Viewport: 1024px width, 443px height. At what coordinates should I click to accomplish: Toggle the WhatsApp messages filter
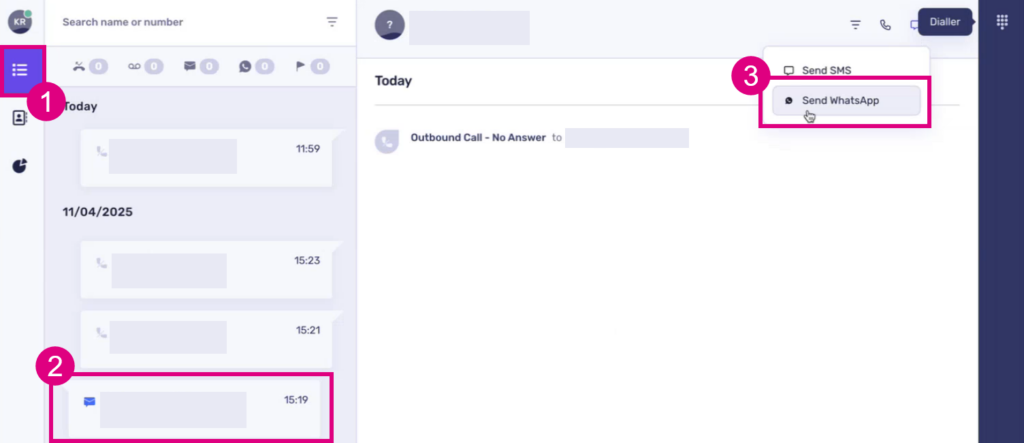pos(256,67)
